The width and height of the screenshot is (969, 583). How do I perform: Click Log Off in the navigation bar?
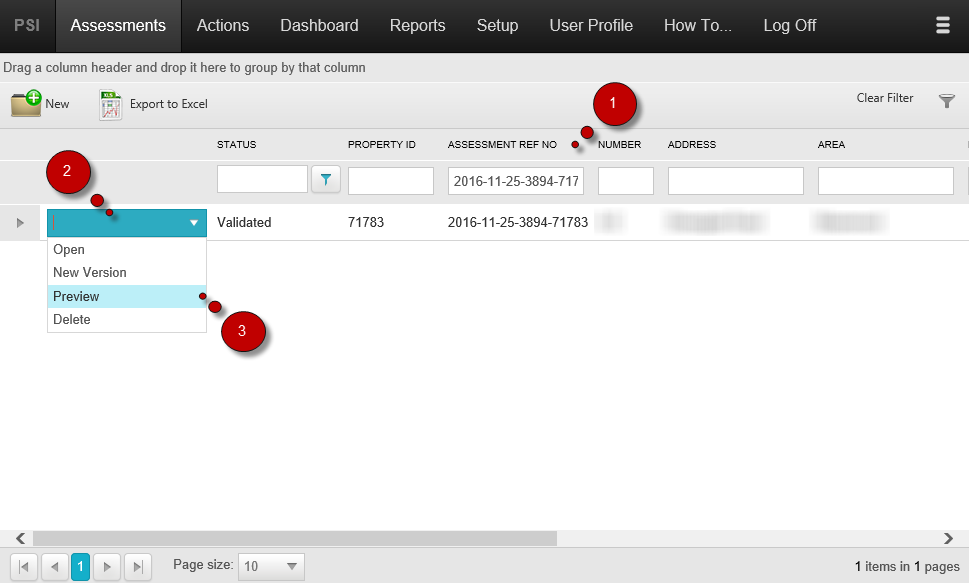(790, 25)
